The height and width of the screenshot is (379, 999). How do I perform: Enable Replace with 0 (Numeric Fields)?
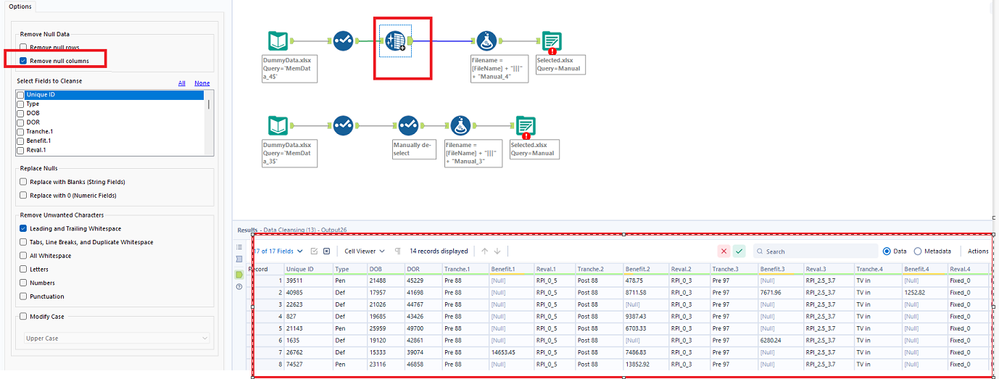coord(24,196)
